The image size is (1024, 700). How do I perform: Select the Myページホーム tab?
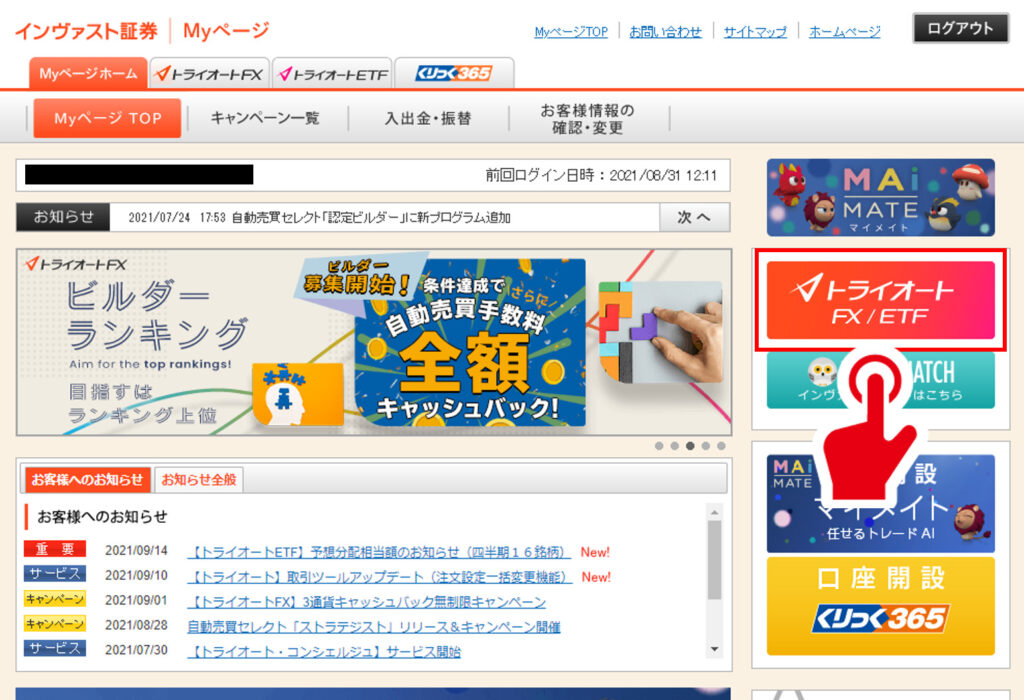tap(89, 74)
